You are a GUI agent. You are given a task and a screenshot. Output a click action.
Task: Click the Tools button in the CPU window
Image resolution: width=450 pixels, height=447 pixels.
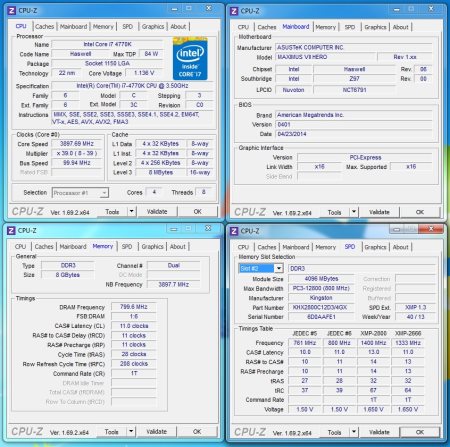pos(112,212)
